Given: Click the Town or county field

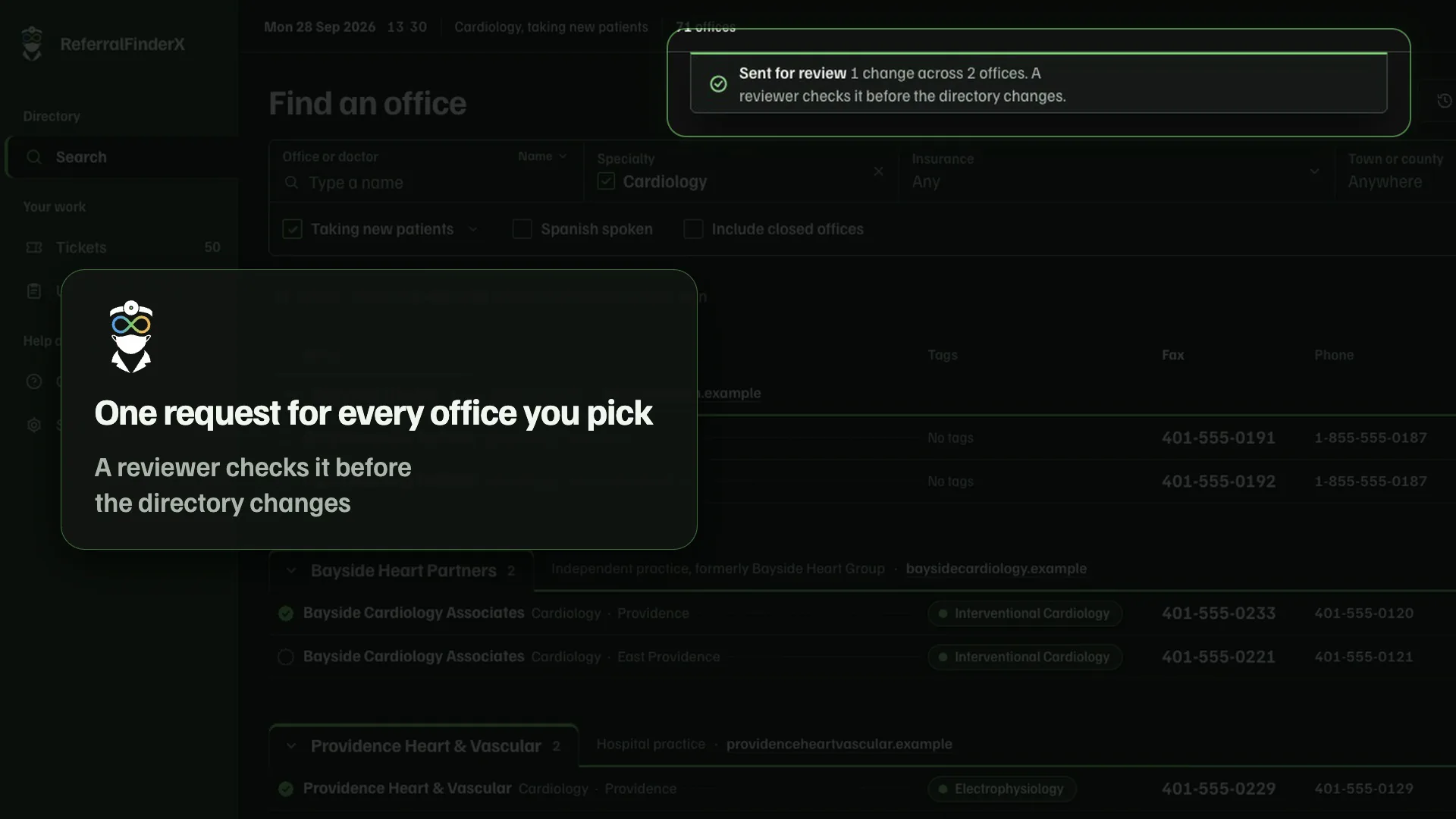Looking at the screenshot, I should coord(1395,171).
